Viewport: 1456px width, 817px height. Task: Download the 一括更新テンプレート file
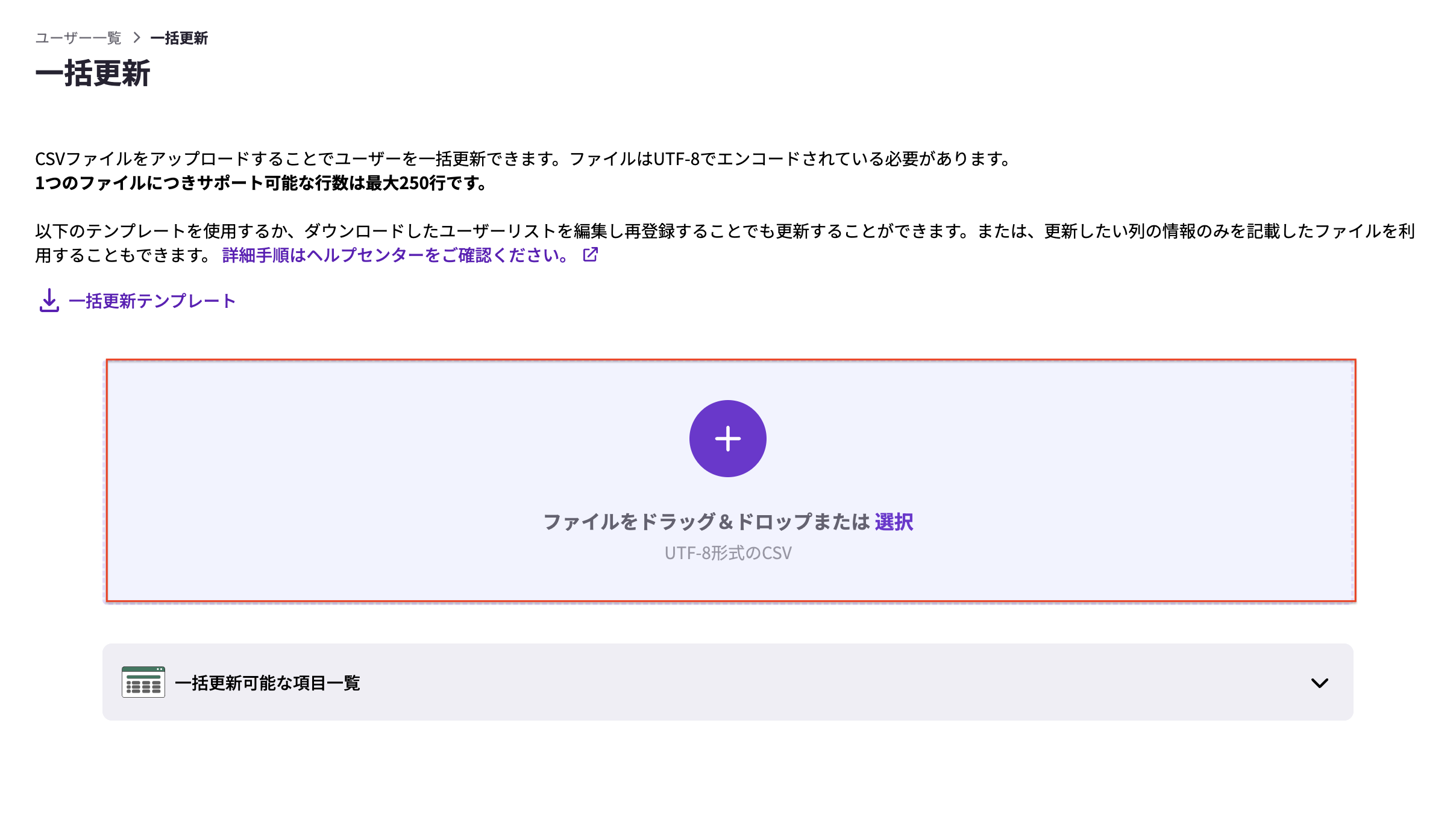point(152,300)
